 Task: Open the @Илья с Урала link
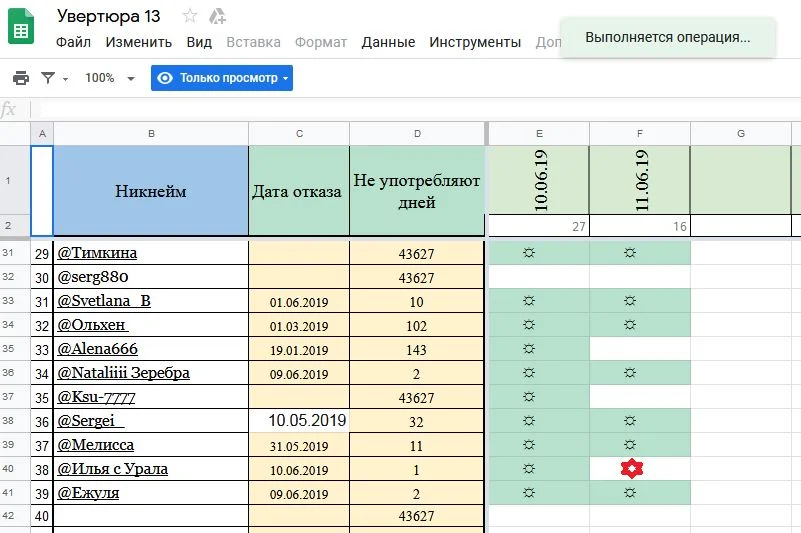(112, 469)
